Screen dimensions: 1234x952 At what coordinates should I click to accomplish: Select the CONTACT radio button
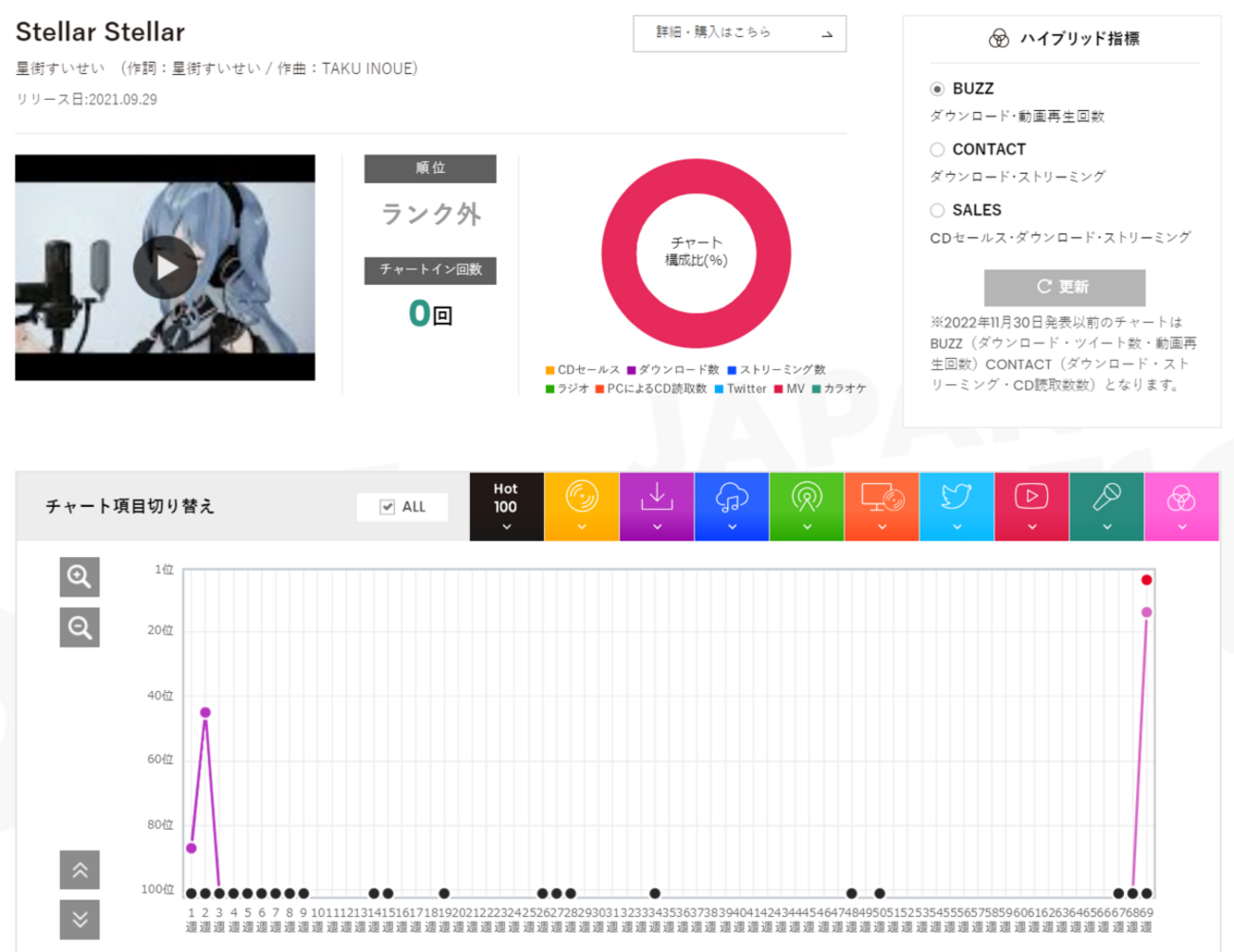click(x=937, y=150)
